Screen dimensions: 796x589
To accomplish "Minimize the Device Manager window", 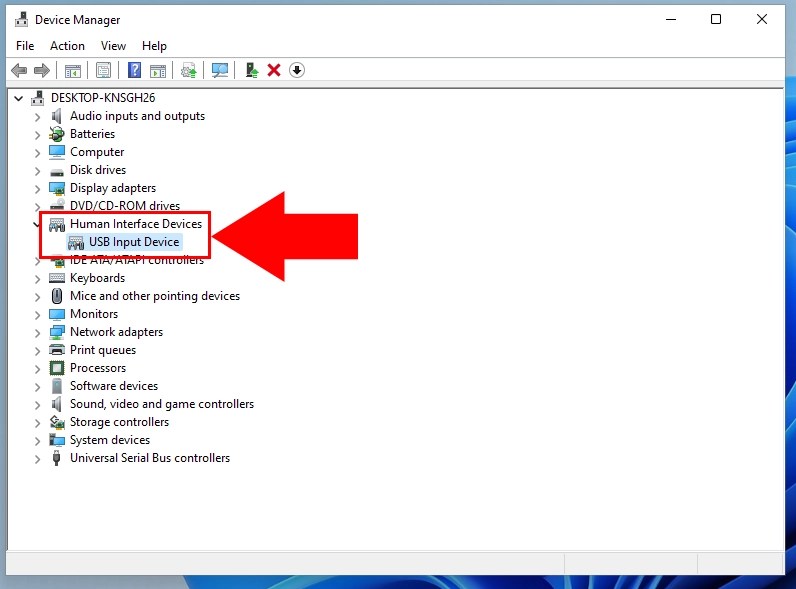I will click(671, 19).
